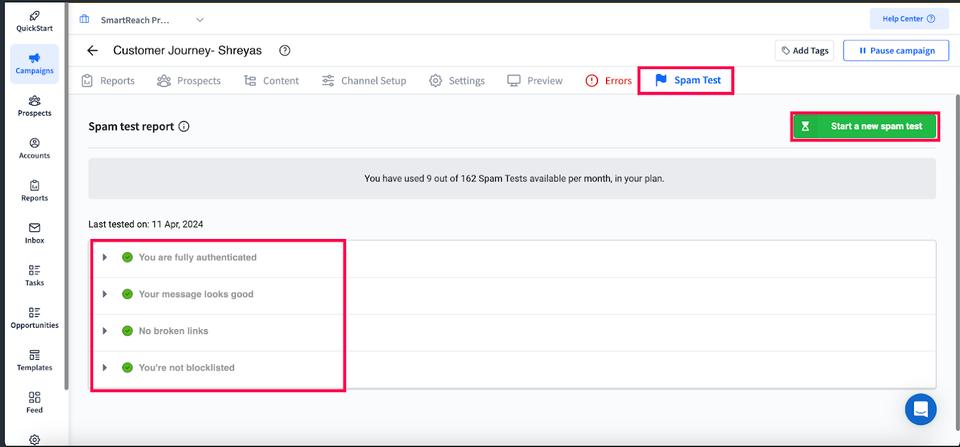This screenshot has width=960, height=447.
Task: Open the settings gear in the sidebar
Action: (x=34, y=439)
